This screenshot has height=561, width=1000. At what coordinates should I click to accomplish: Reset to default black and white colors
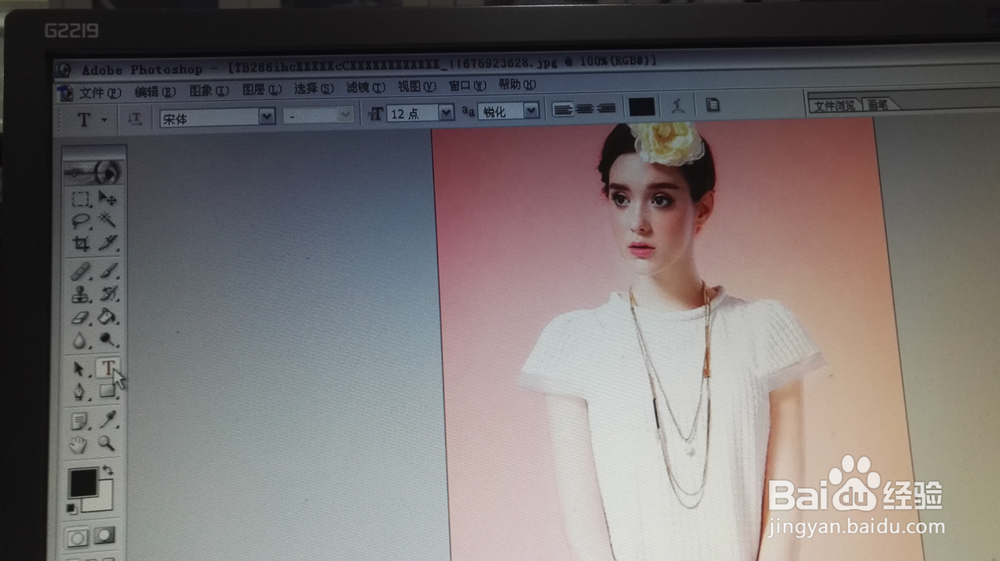point(72,509)
